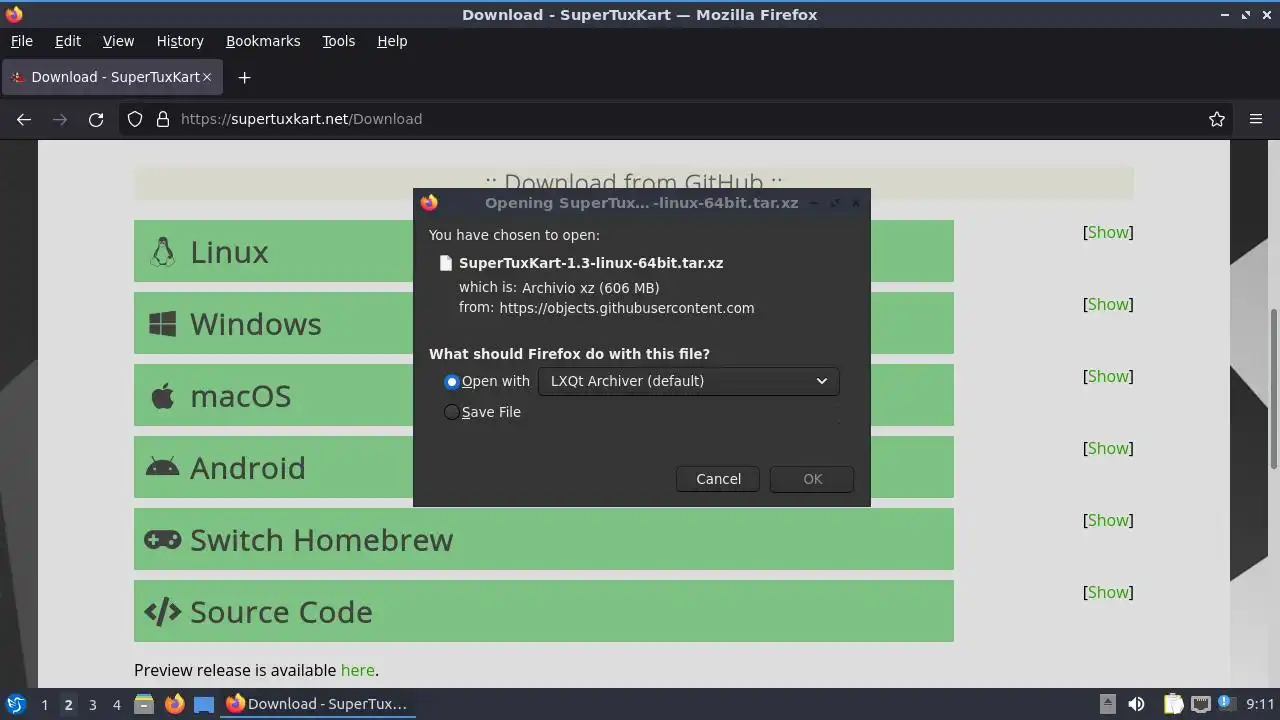The image size is (1280, 720).
Task: Bookmark this page with star icon
Action: pos(1217,119)
